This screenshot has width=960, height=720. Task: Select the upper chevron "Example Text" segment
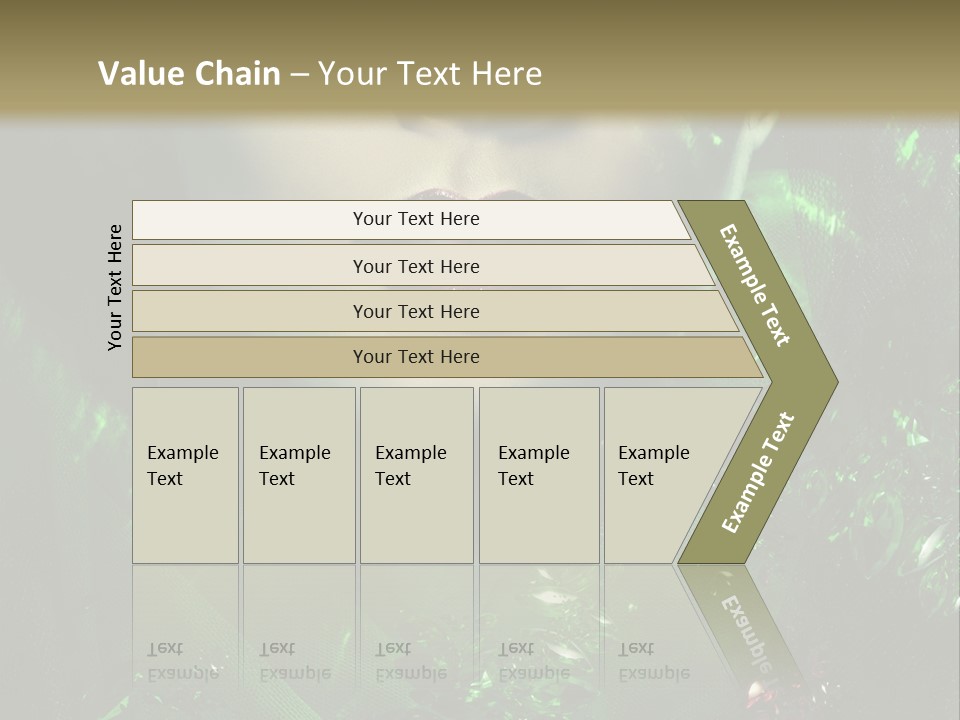point(755,285)
